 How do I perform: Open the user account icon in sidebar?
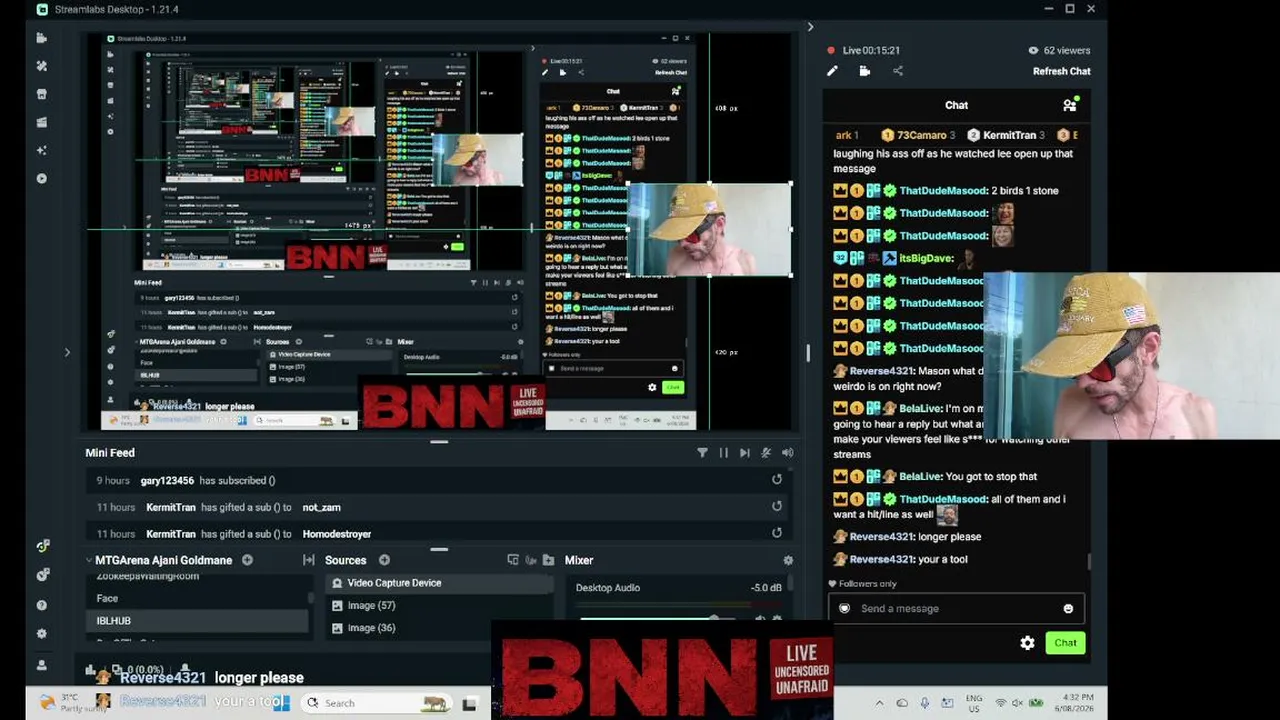[41, 665]
